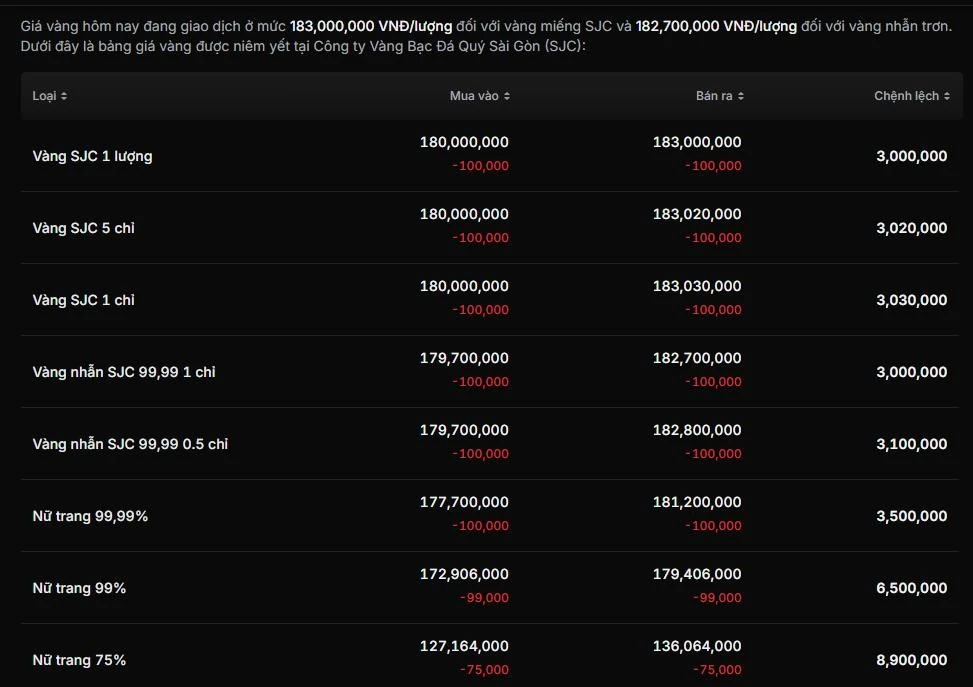Click the Nữ trang 99% row name

(79, 588)
